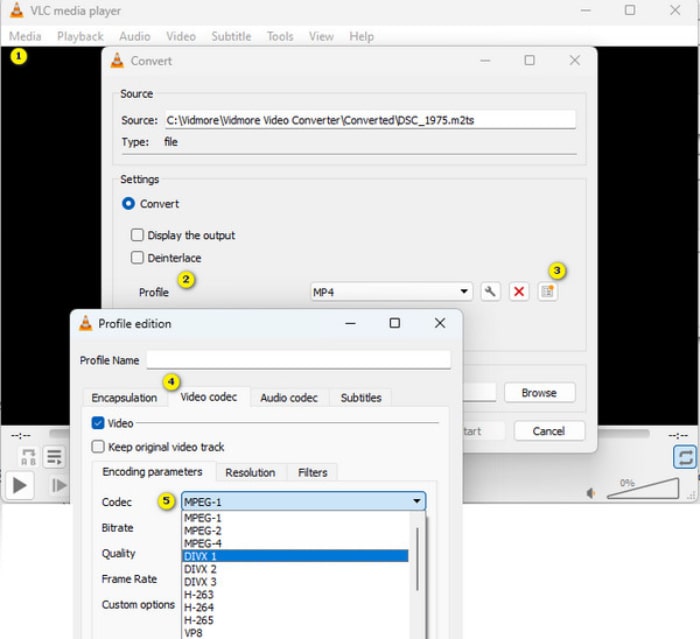This screenshot has width=700, height=639.
Task: Click the Source path field
Action: click(x=370, y=120)
